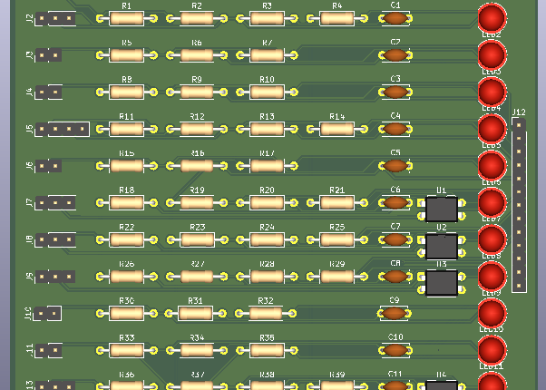
Task: Click the J3 two-pin connector
Action: (x=49, y=55)
